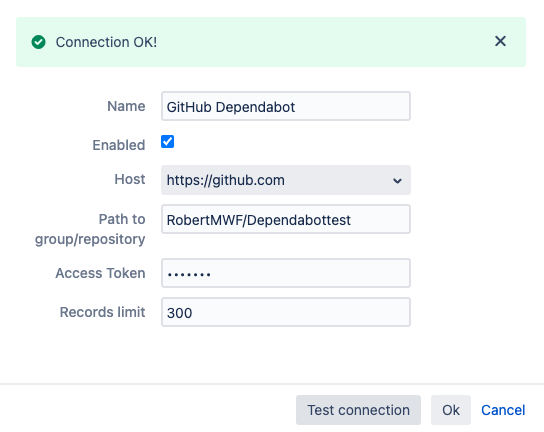Run Test connection
The width and height of the screenshot is (544, 432).
coord(358,410)
